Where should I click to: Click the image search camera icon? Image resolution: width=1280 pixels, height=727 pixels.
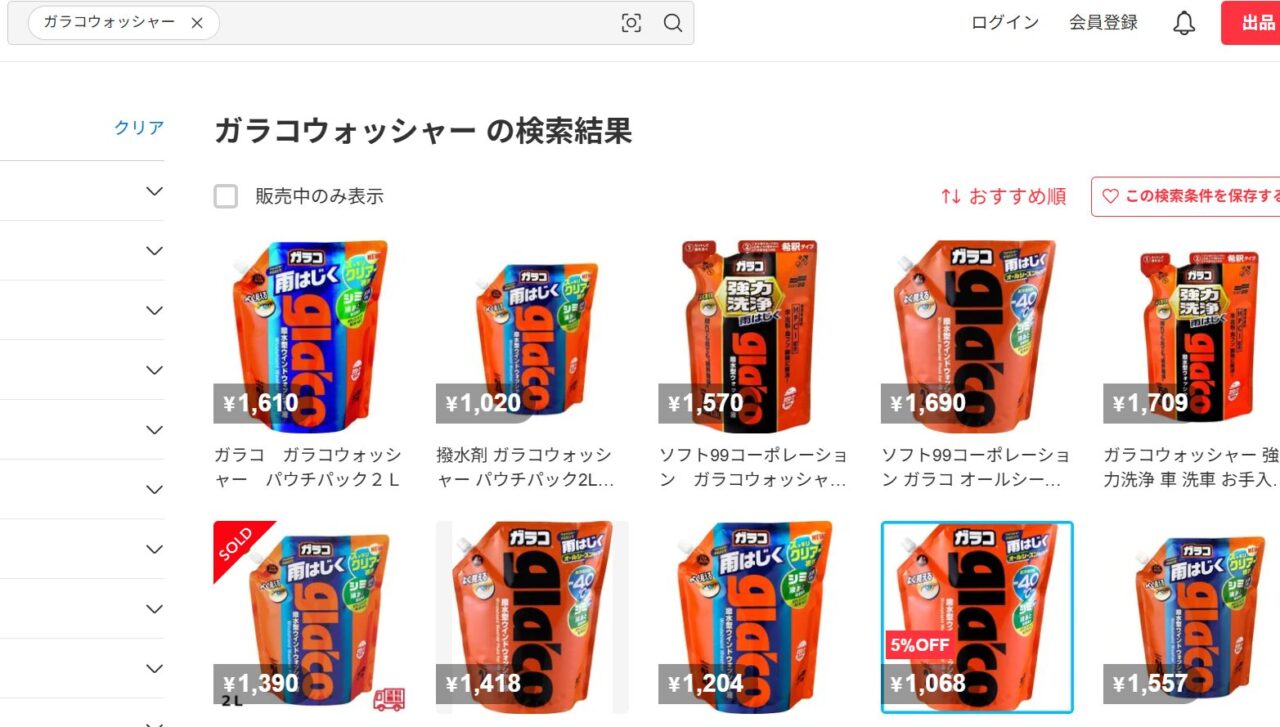(x=631, y=23)
